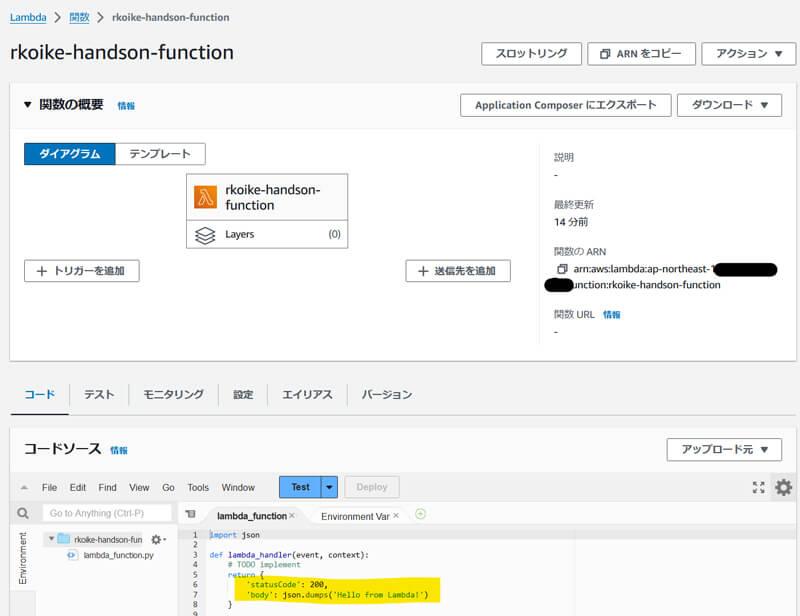Open the Edit menu in the editor
The width and height of the screenshot is (800, 616).
(78, 487)
